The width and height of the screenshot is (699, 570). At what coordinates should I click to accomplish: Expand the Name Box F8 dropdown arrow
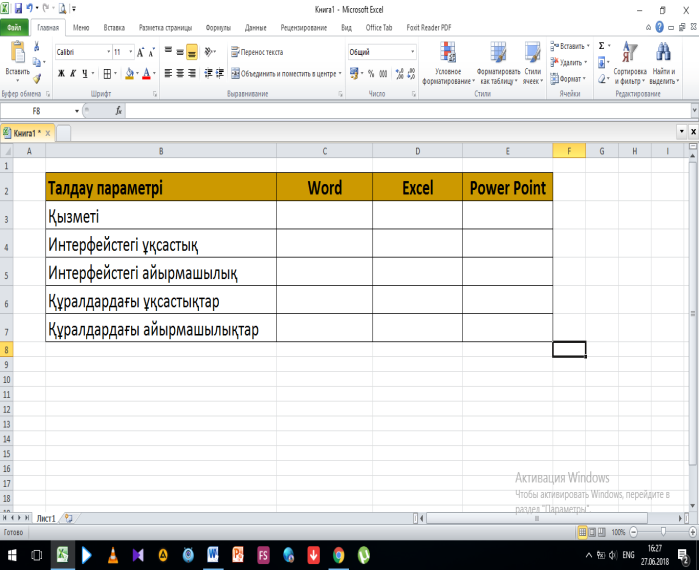click(x=77, y=111)
